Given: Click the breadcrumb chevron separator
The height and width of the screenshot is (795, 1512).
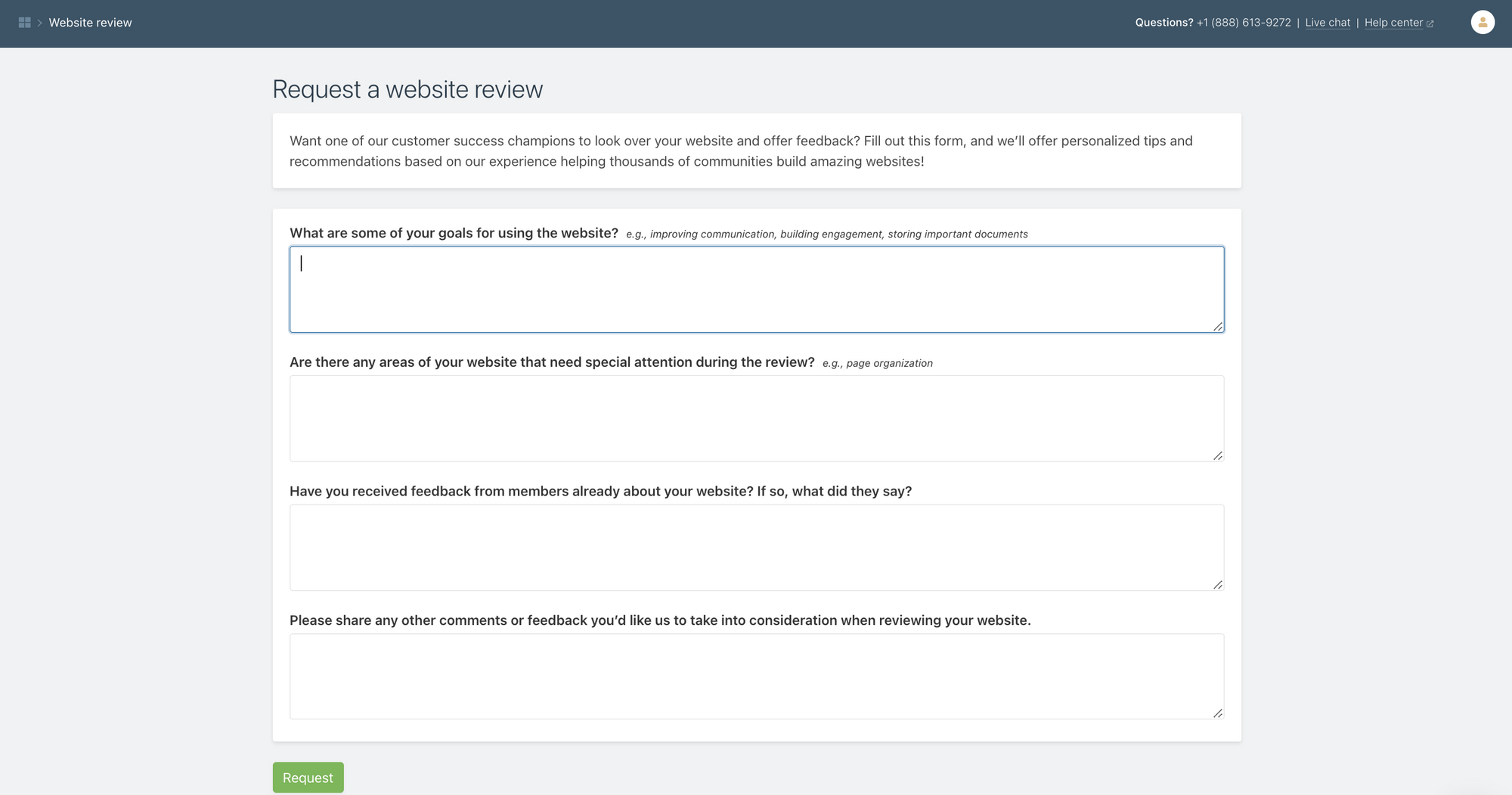Looking at the screenshot, I should click(x=39, y=23).
